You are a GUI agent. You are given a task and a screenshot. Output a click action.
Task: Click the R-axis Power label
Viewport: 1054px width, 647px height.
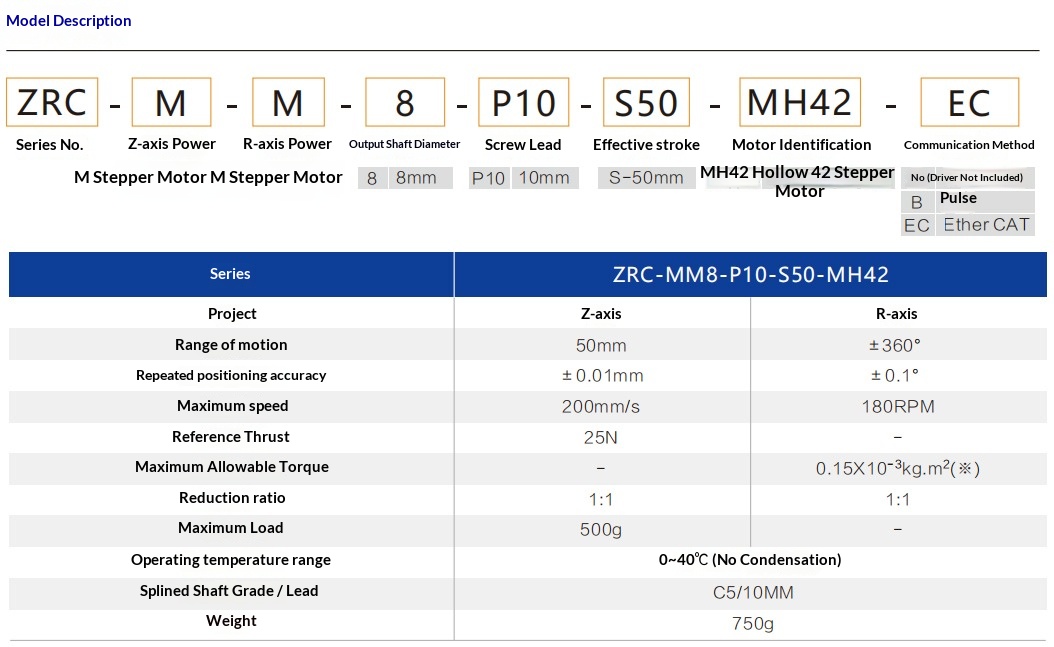point(287,144)
